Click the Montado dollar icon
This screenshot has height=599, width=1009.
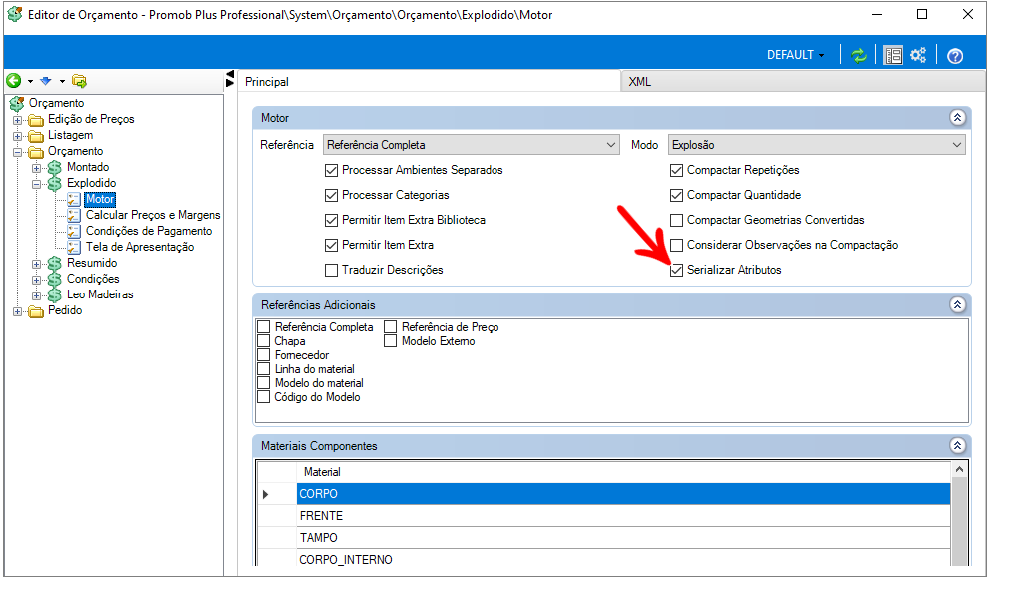coord(55,168)
